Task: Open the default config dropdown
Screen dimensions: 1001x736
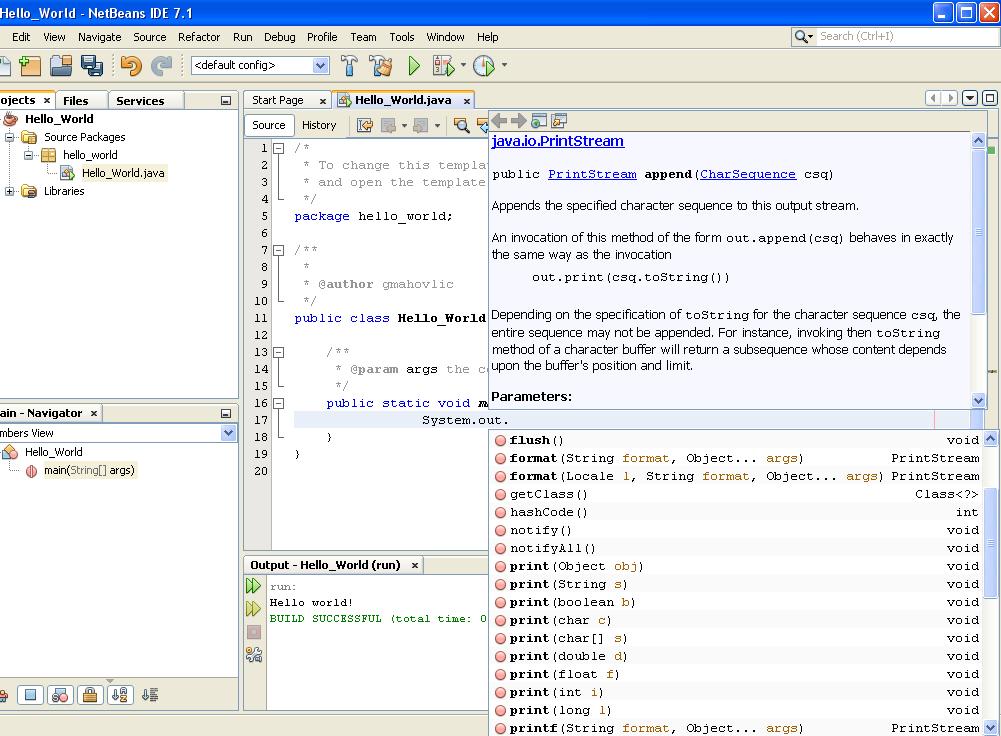Action: pos(320,66)
